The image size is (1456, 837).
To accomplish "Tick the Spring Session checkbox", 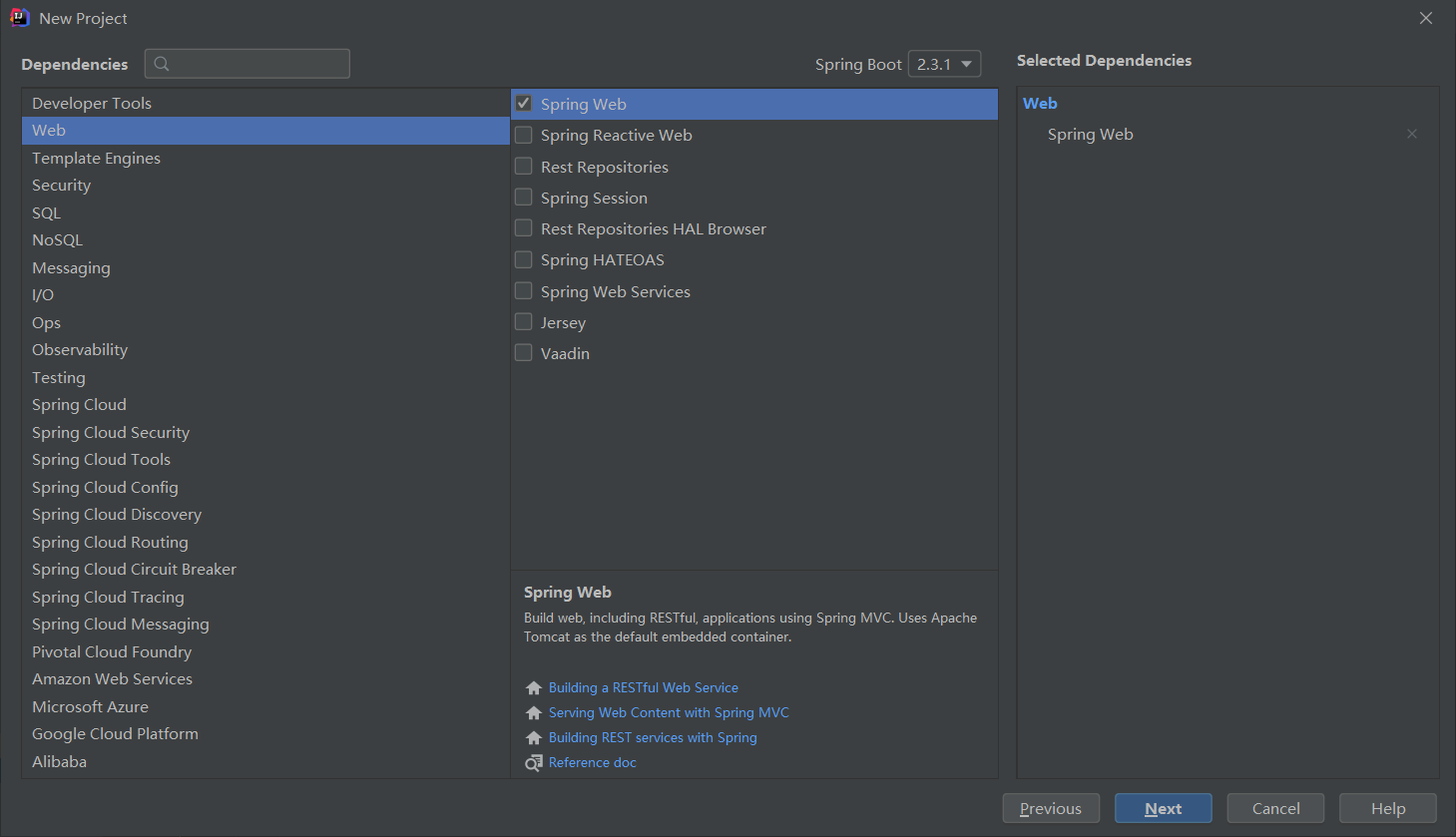I will tap(524, 197).
